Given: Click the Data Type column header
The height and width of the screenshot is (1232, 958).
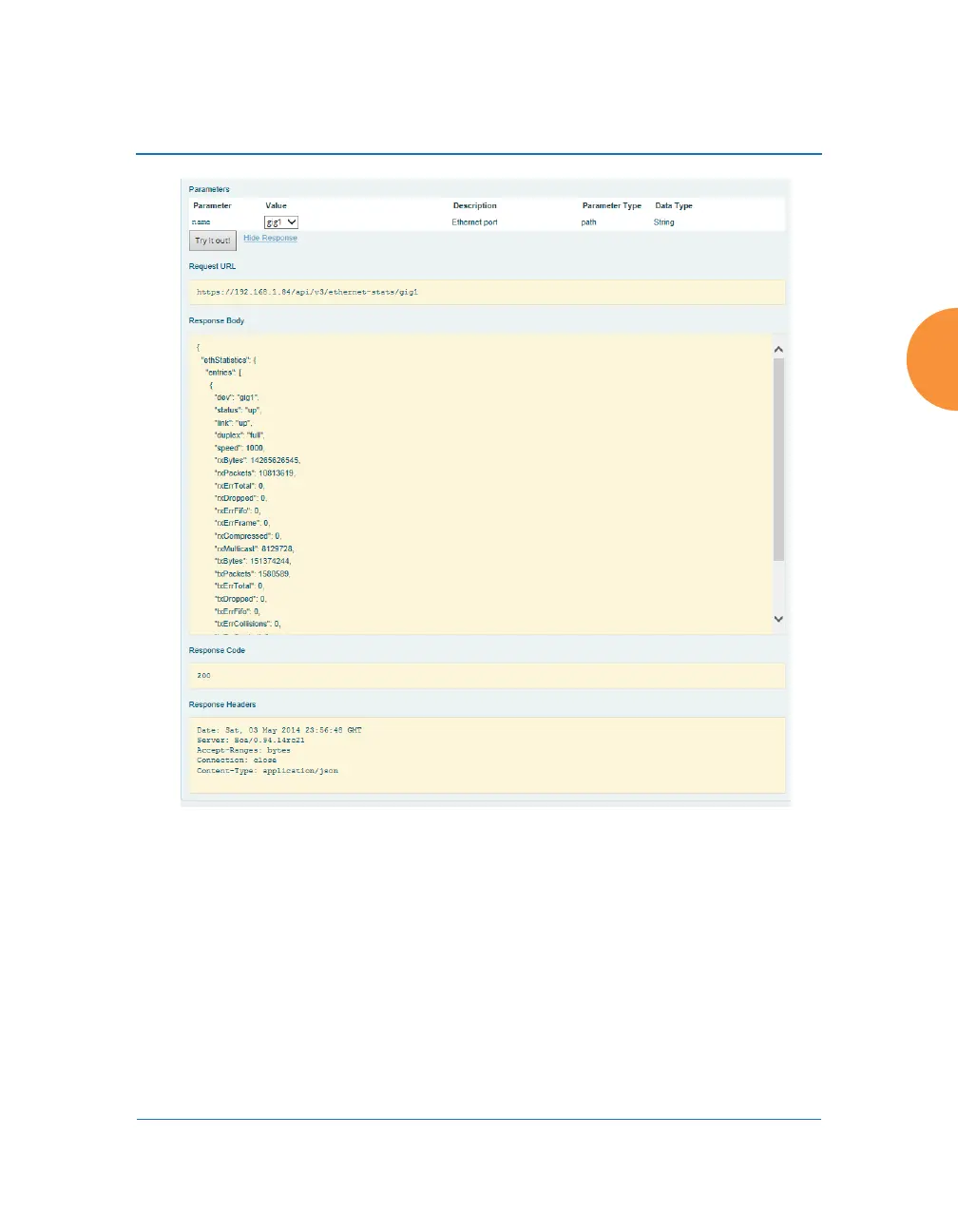Looking at the screenshot, I should click(674, 206).
